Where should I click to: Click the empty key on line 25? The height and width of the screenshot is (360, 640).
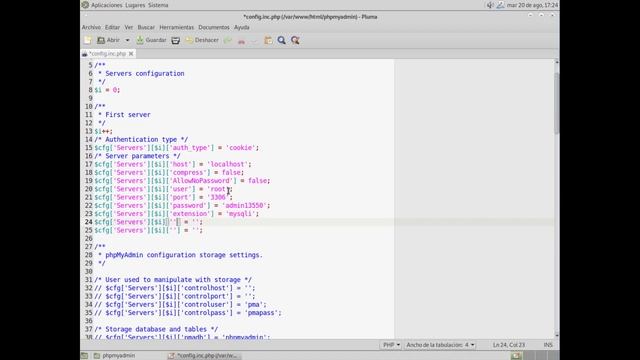coord(173,230)
